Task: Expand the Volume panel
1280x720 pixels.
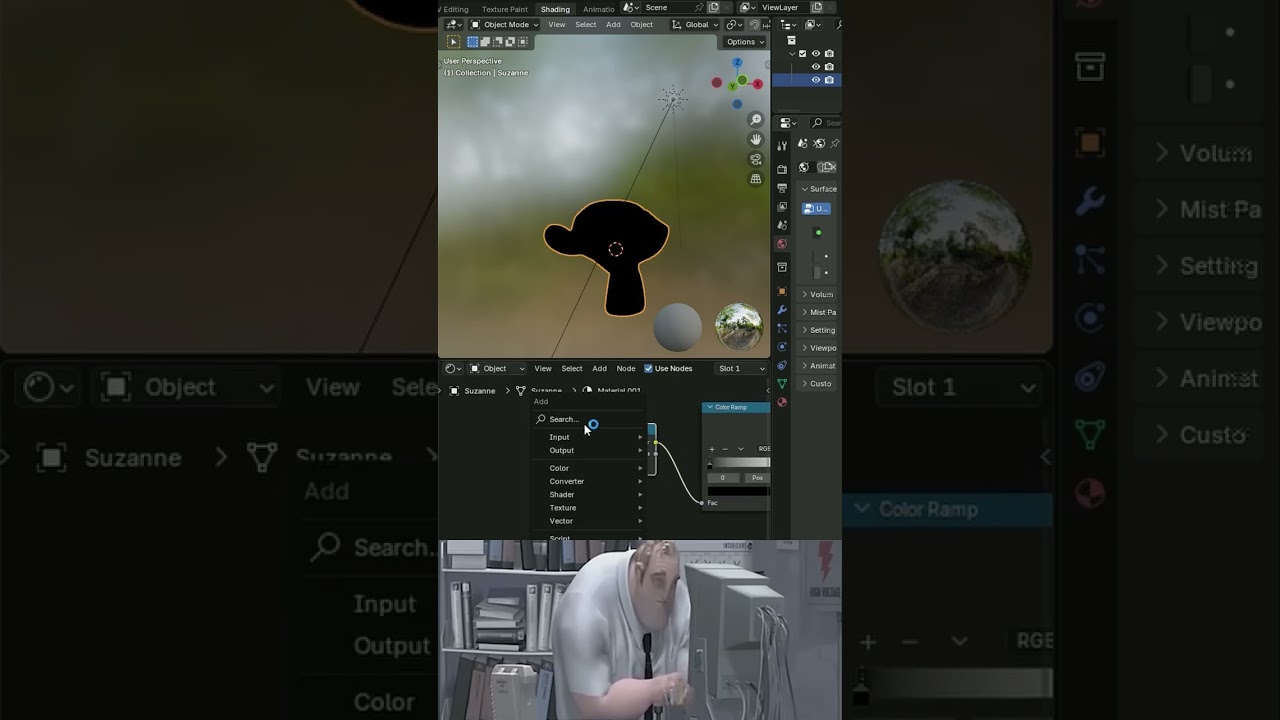Action: click(817, 295)
